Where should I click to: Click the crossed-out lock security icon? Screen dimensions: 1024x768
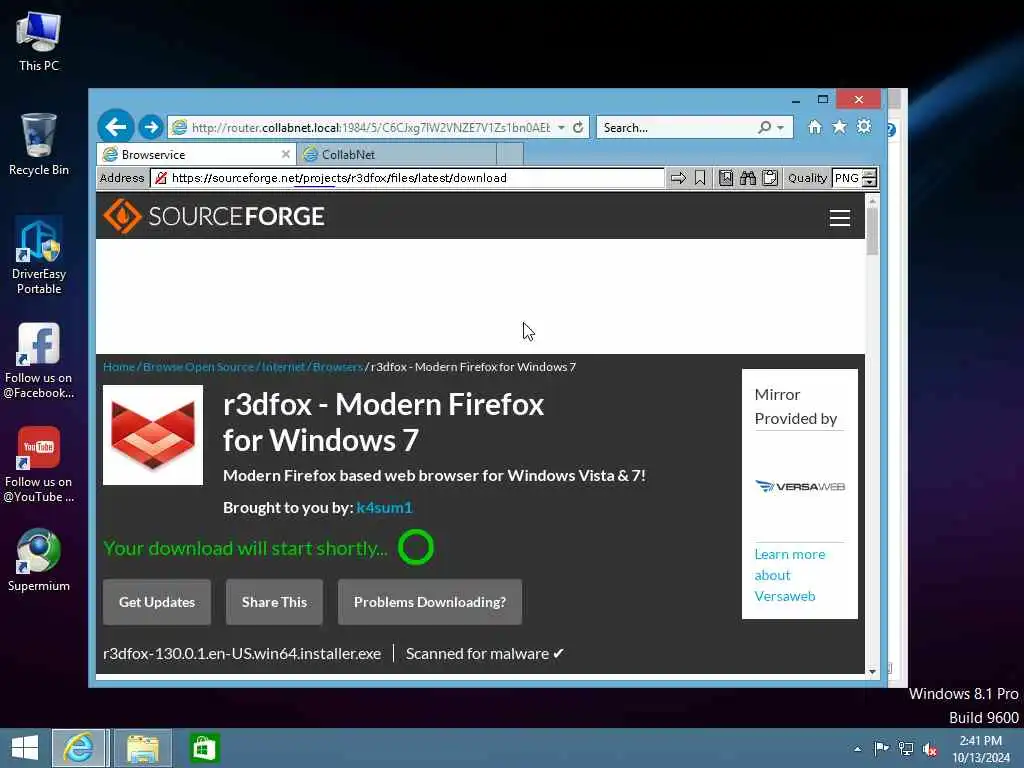click(161, 178)
